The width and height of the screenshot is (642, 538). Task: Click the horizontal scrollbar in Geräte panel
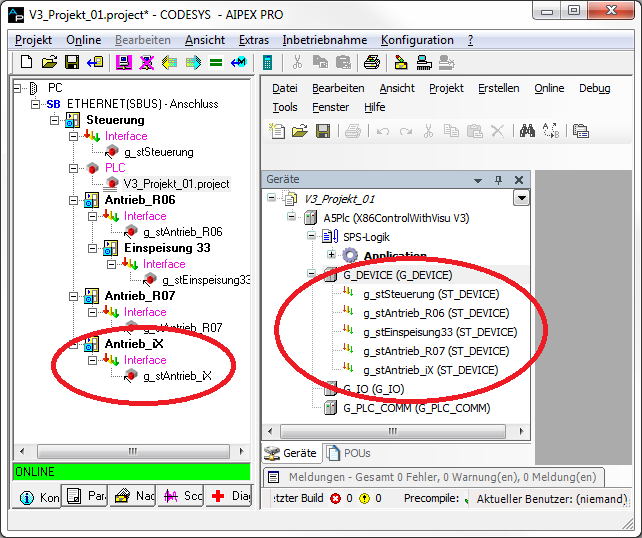pos(393,431)
